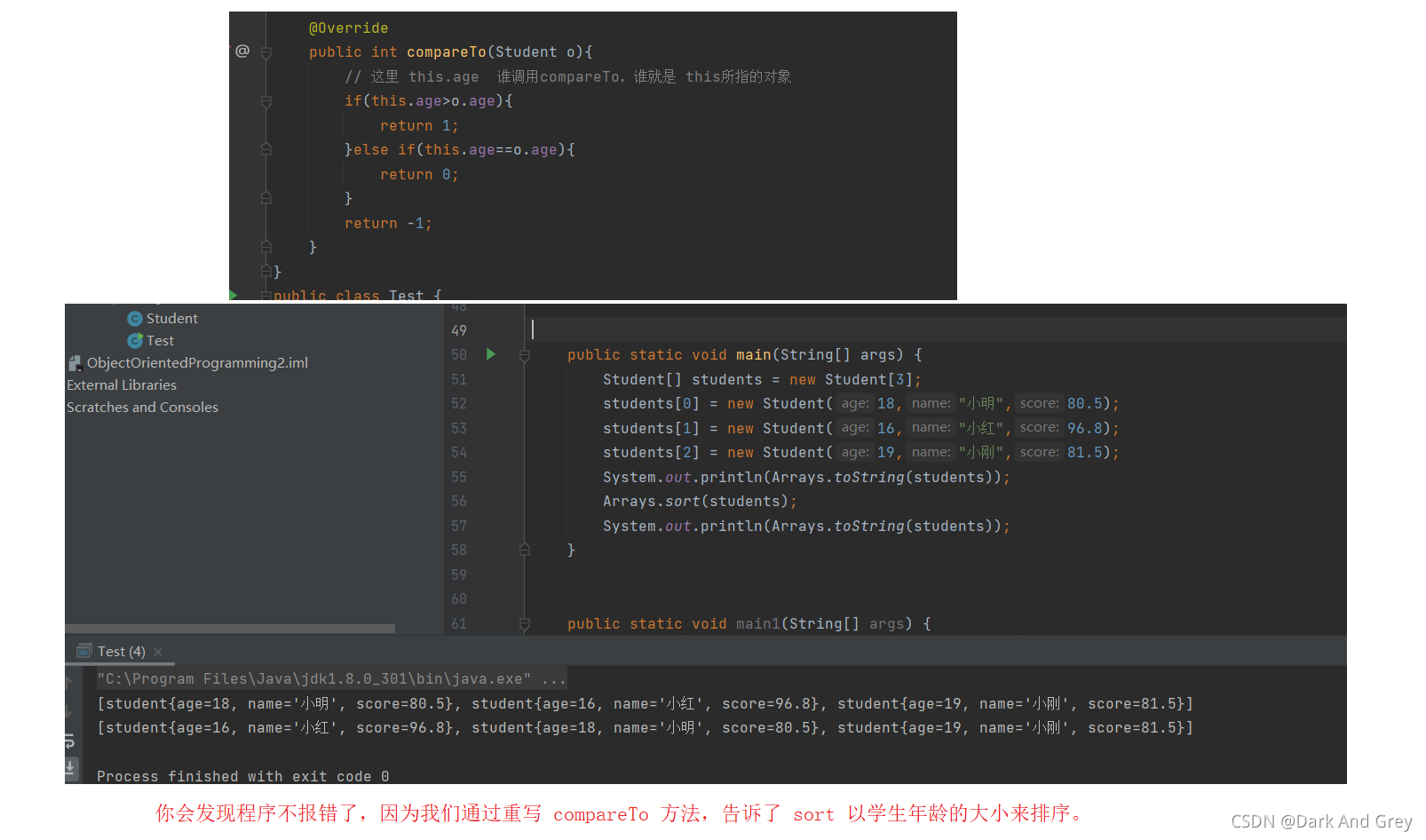Click 'Process finished with exit code 0' text
1426x840 pixels.
(x=243, y=776)
